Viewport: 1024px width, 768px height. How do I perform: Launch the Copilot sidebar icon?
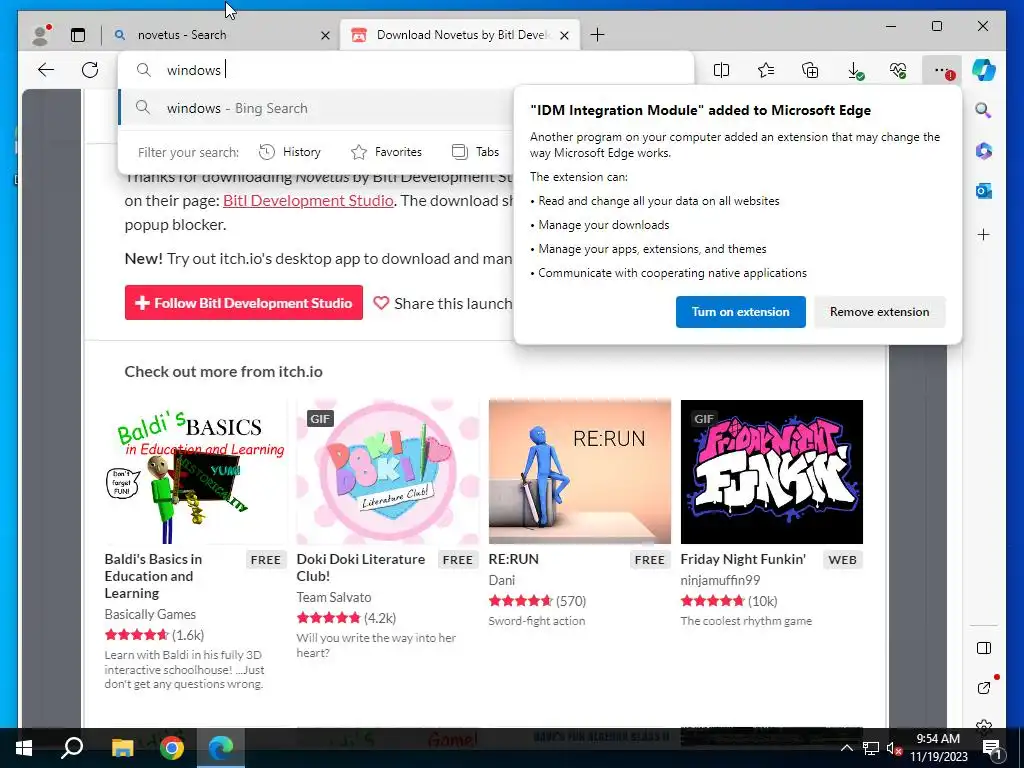[x=984, y=70]
